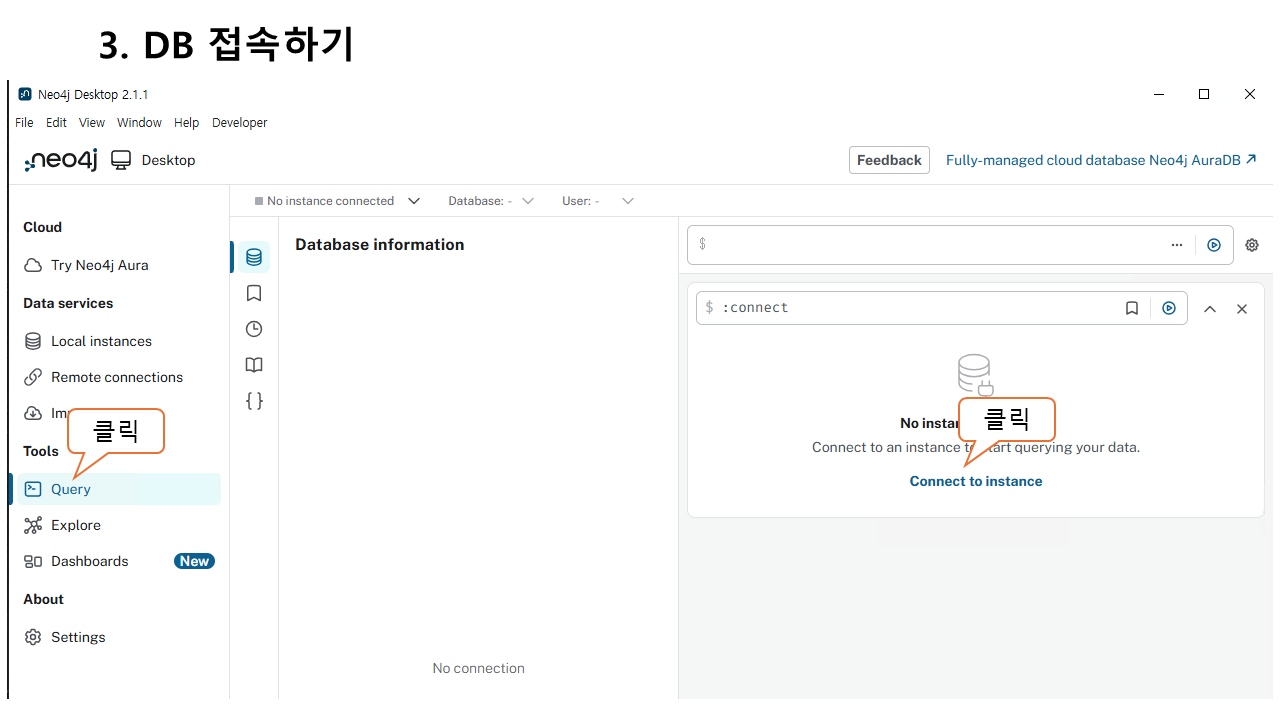
Task: Open the reference guides book icon
Action: [254, 365]
